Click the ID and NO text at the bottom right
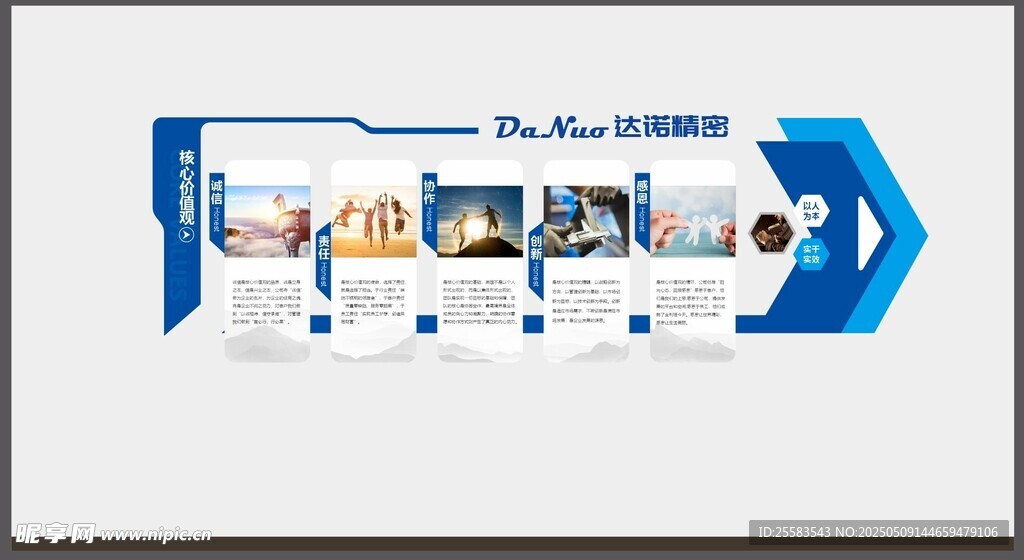Image resolution: width=1024 pixels, height=560 pixels. click(878, 531)
